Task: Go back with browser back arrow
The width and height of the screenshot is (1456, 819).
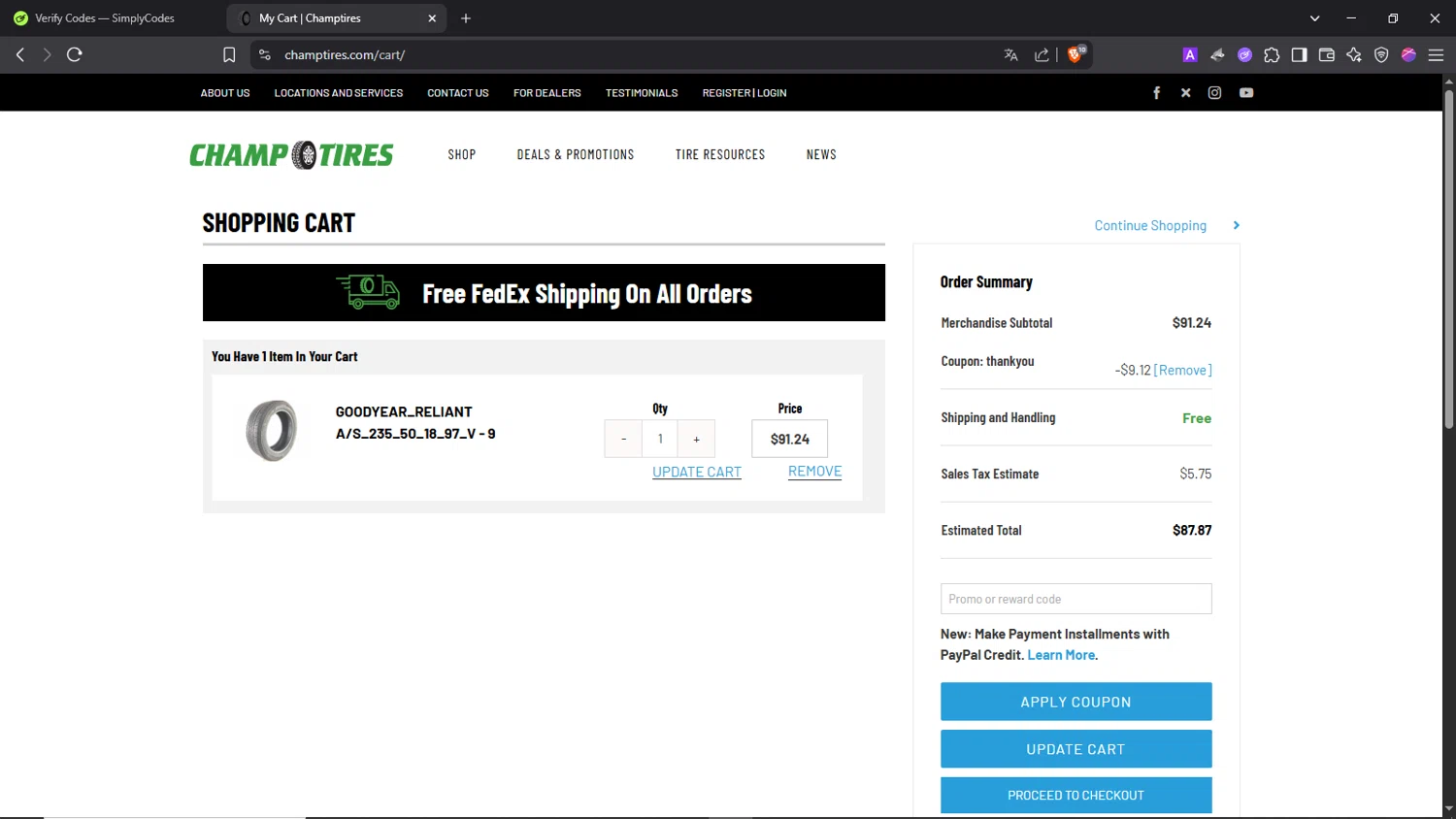Action: pos(20,55)
